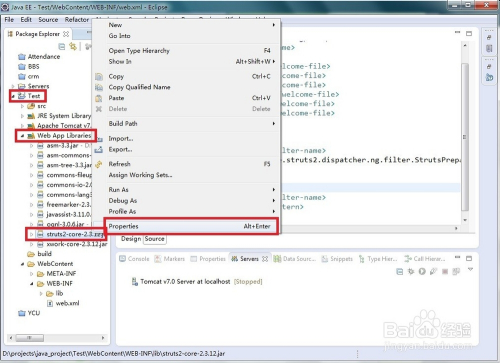Open the File menu
This screenshot has width=500, height=363.
(9, 20)
